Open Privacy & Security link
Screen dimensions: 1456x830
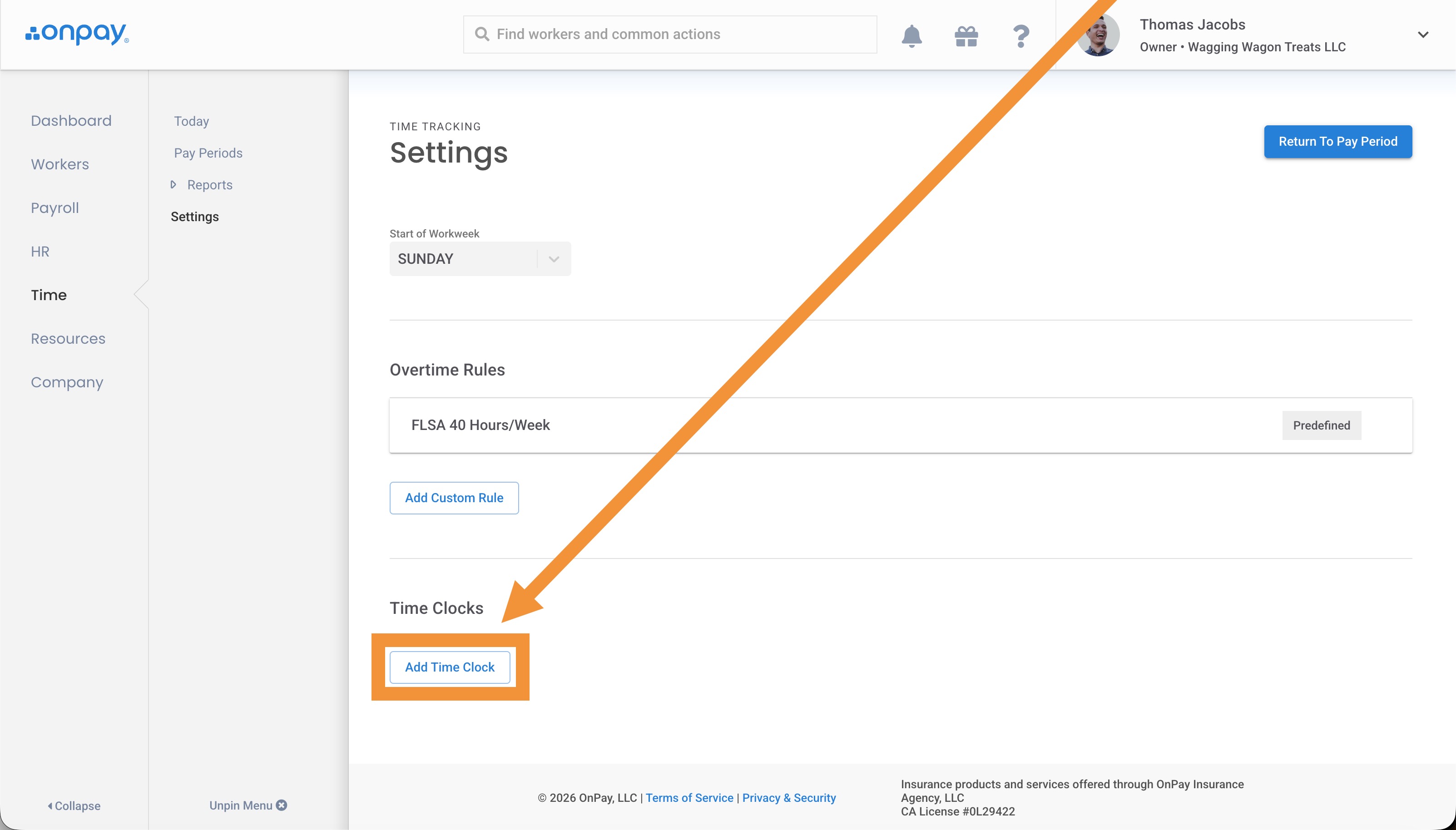[x=788, y=798]
